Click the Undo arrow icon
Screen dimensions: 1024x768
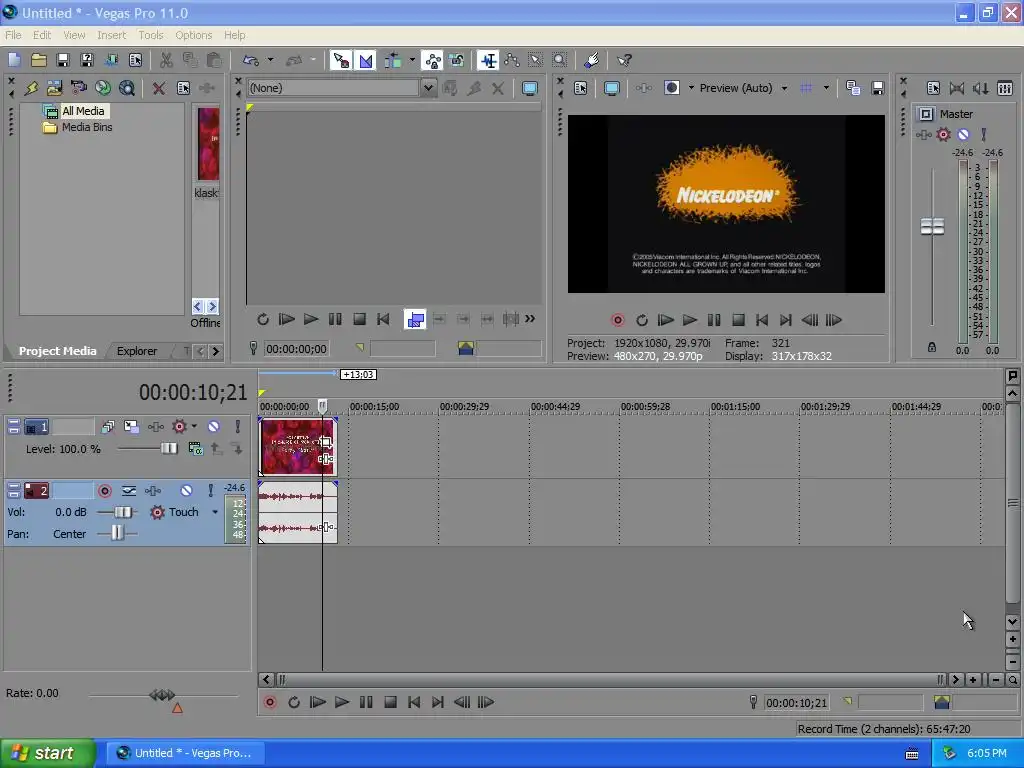tap(251, 60)
